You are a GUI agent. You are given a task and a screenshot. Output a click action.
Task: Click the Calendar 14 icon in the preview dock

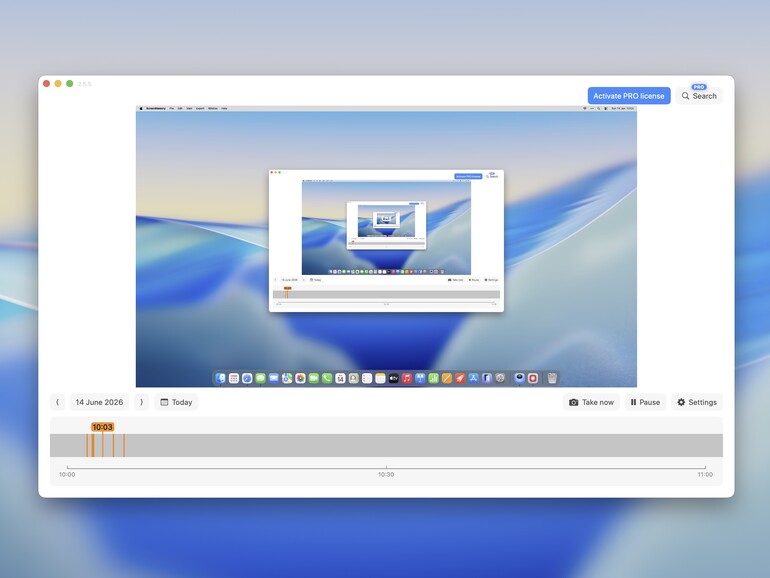coord(340,378)
